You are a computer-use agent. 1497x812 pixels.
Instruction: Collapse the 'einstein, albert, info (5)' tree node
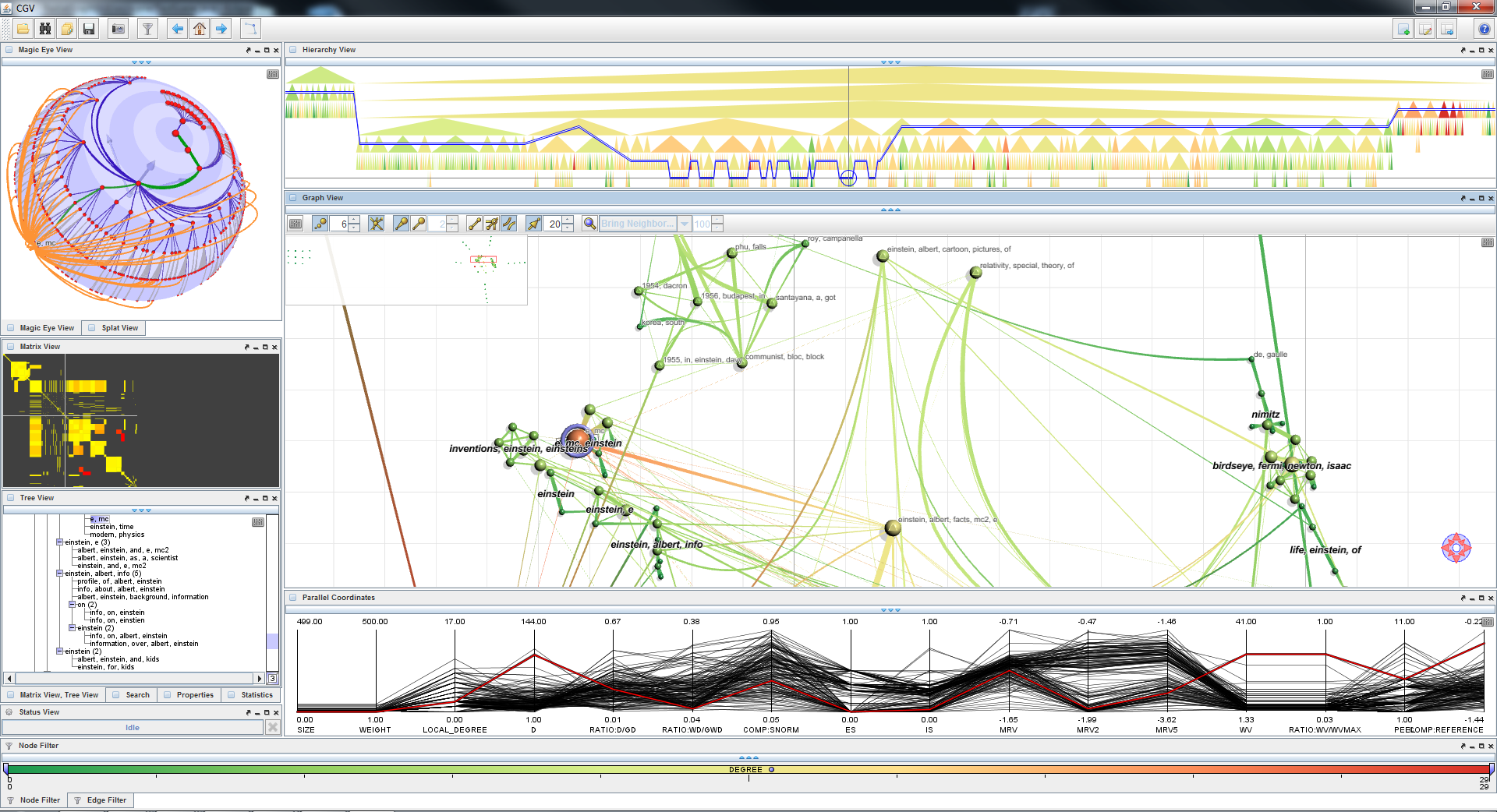[x=59, y=574]
